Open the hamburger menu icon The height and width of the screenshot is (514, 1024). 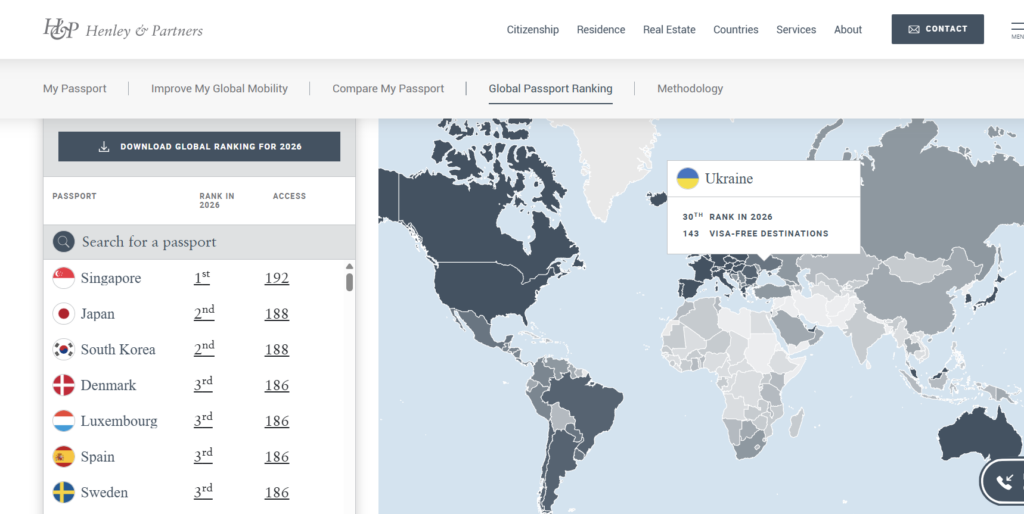tap(1016, 30)
